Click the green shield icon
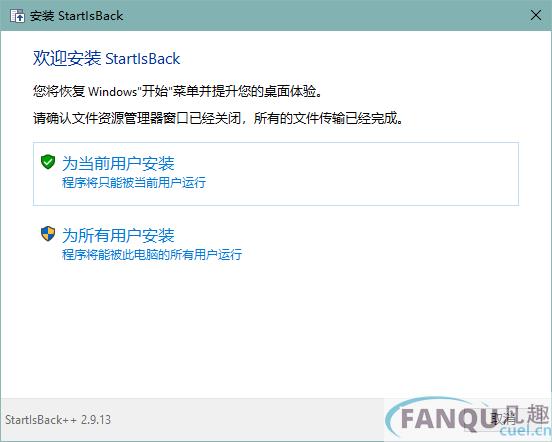 pos(48,162)
